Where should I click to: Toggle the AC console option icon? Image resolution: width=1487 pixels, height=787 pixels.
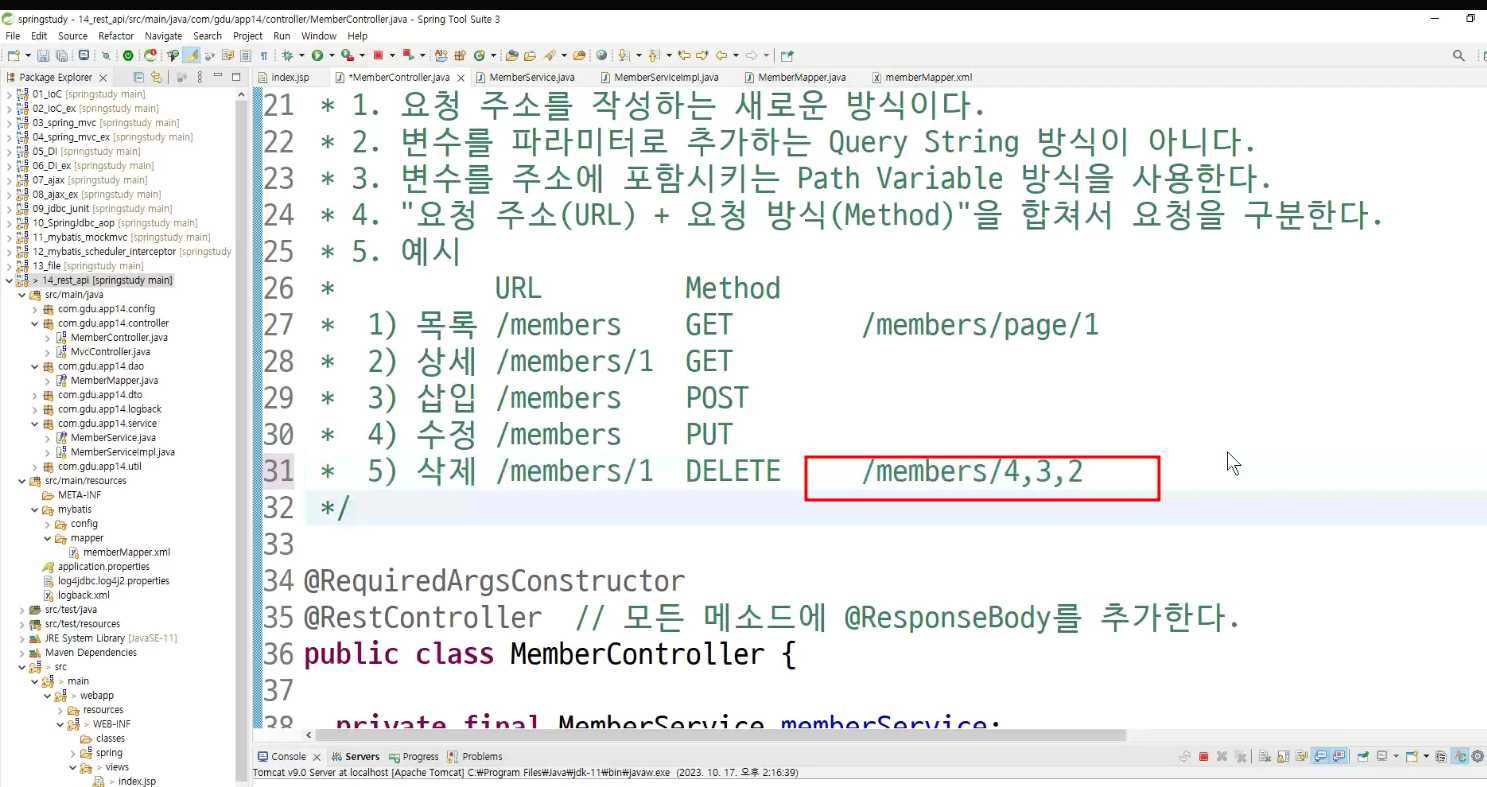point(1460,756)
